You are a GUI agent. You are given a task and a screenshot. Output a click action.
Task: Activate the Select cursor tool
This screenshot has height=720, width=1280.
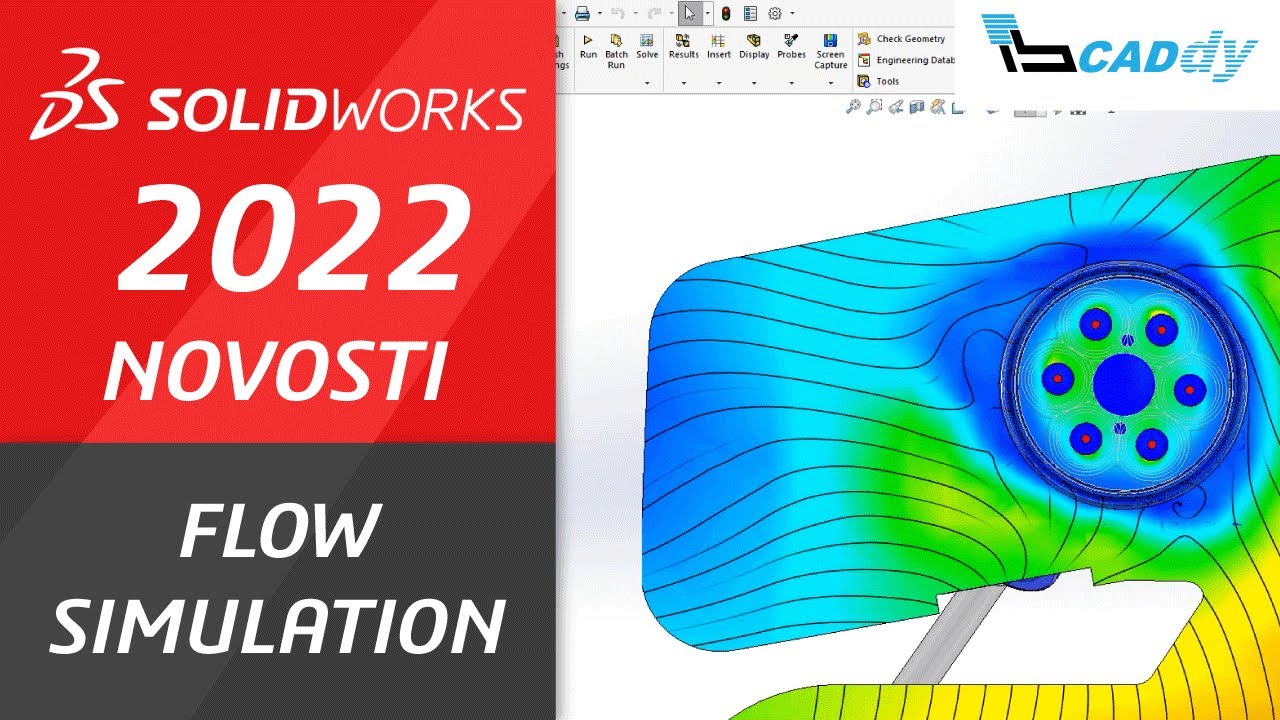point(689,13)
